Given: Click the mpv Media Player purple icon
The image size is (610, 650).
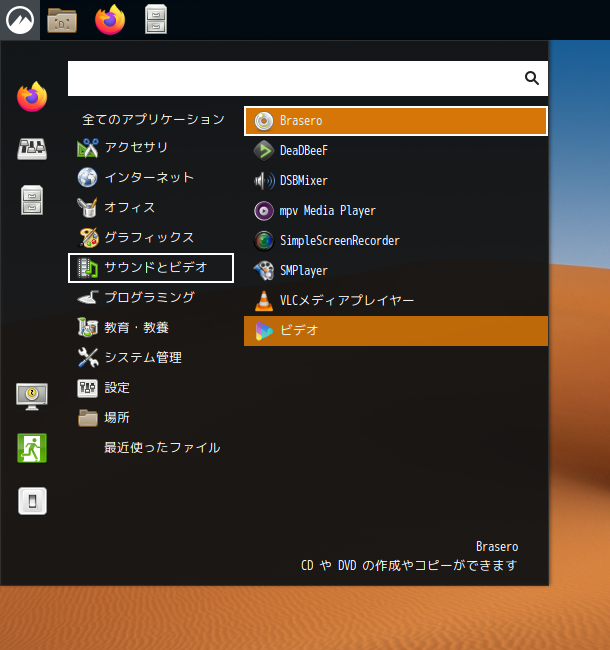Looking at the screenshot, I should 264,211.
